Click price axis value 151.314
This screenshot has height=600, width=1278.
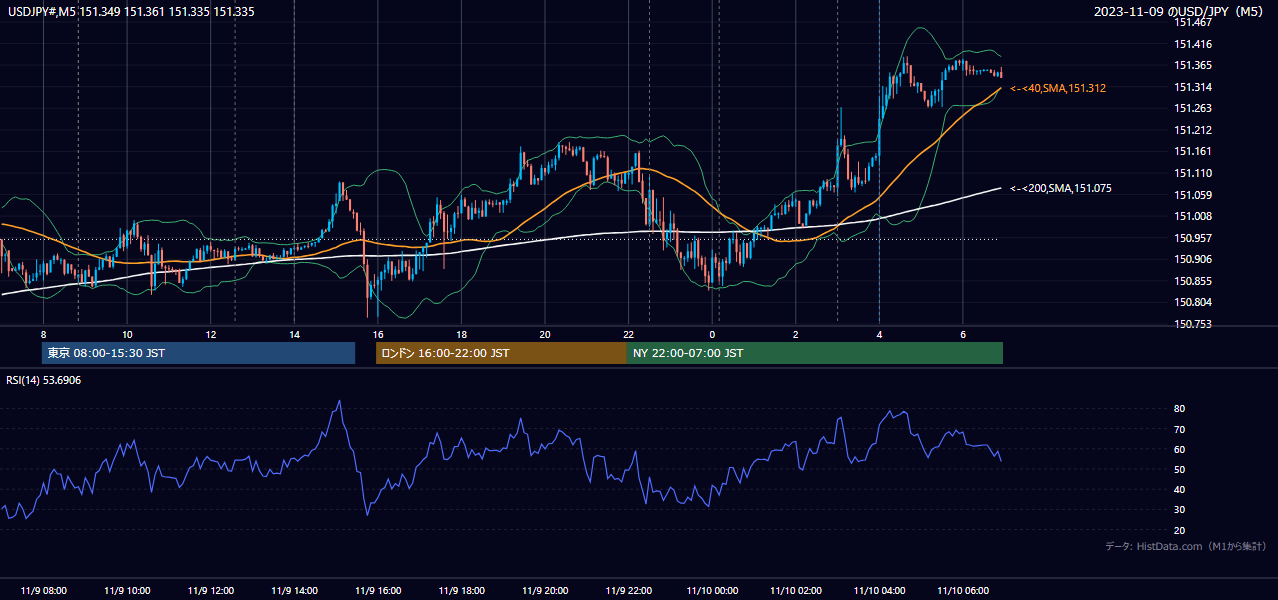click(1192, 87)
